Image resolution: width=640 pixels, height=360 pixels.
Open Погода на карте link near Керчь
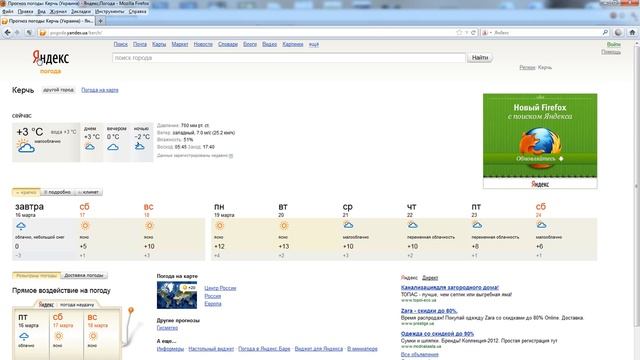[x=100, y=90]
